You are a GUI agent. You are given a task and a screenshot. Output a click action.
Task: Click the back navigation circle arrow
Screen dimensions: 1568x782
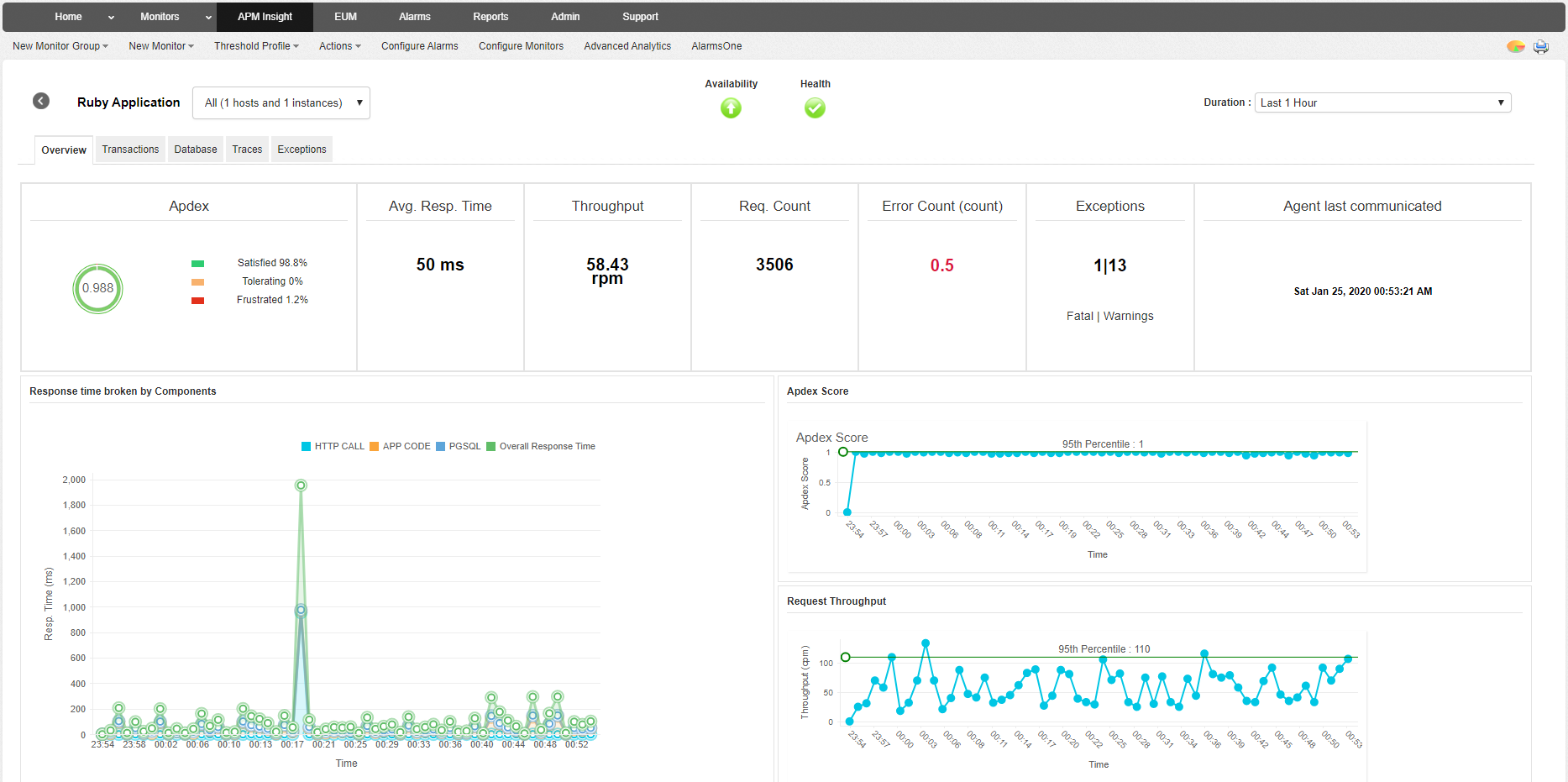40,101
